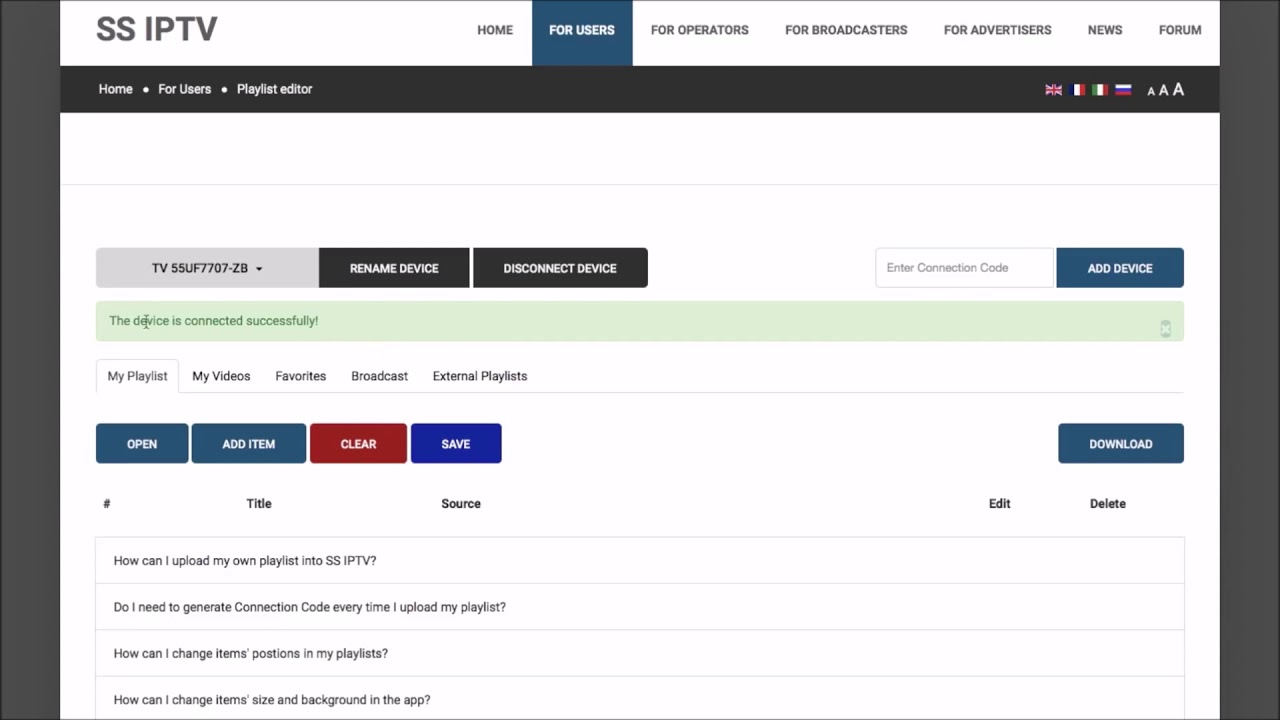Save the playlist with Save button

click(x=456, y=444)
